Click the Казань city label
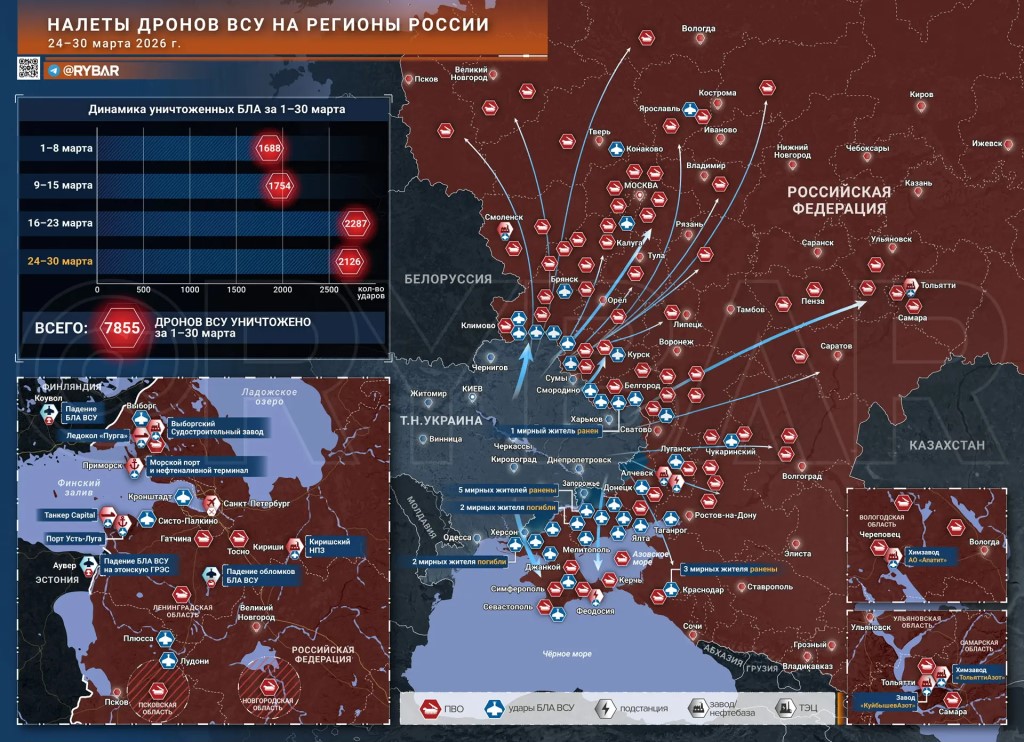Screen dimensions: 1024x742 pyautogui.click(x=918, y=183)
